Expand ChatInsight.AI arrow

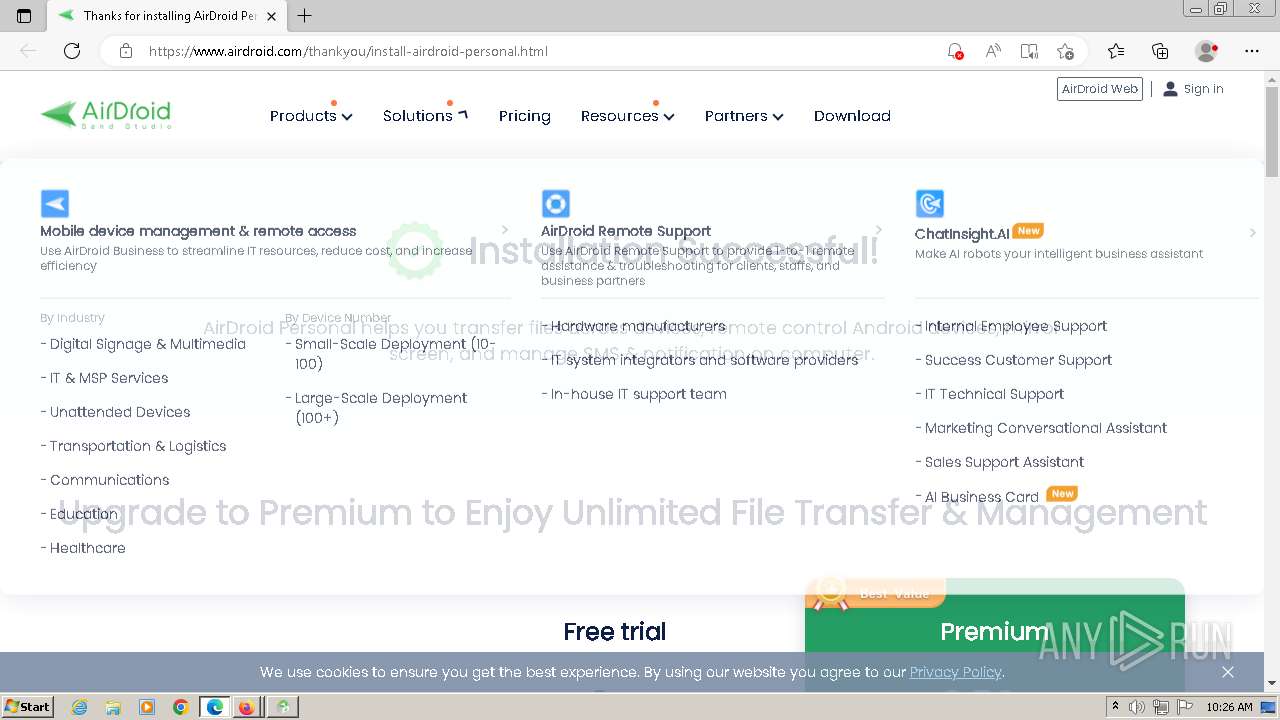pos(1252,233)
